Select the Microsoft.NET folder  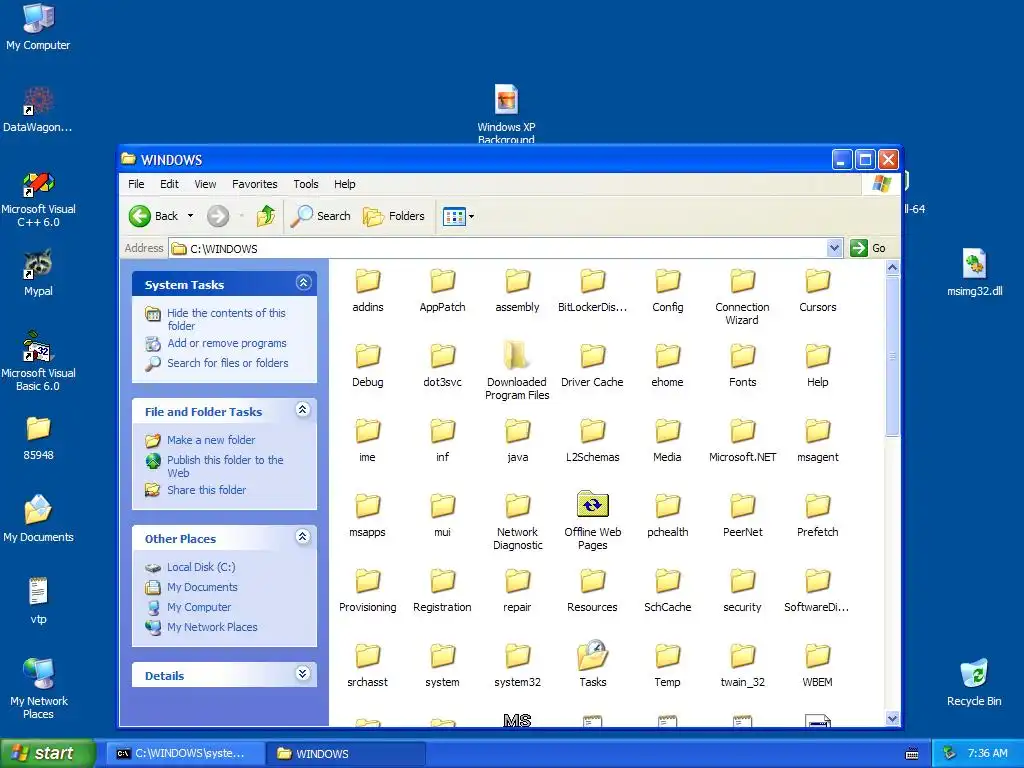coord(743,441)
